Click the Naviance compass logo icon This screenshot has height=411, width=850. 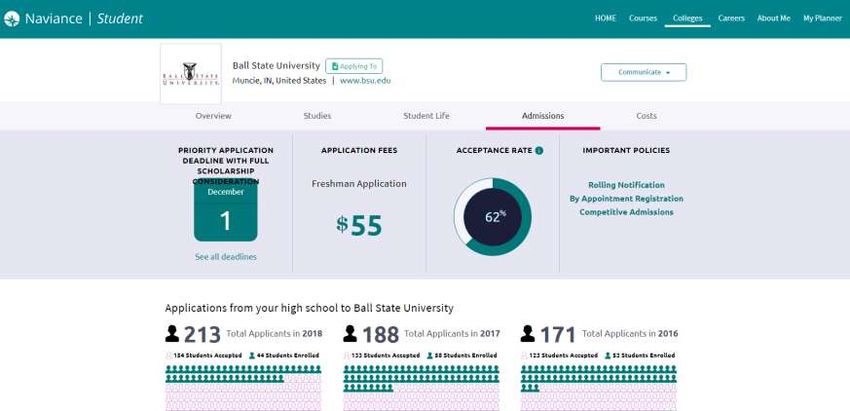point(11,19)
